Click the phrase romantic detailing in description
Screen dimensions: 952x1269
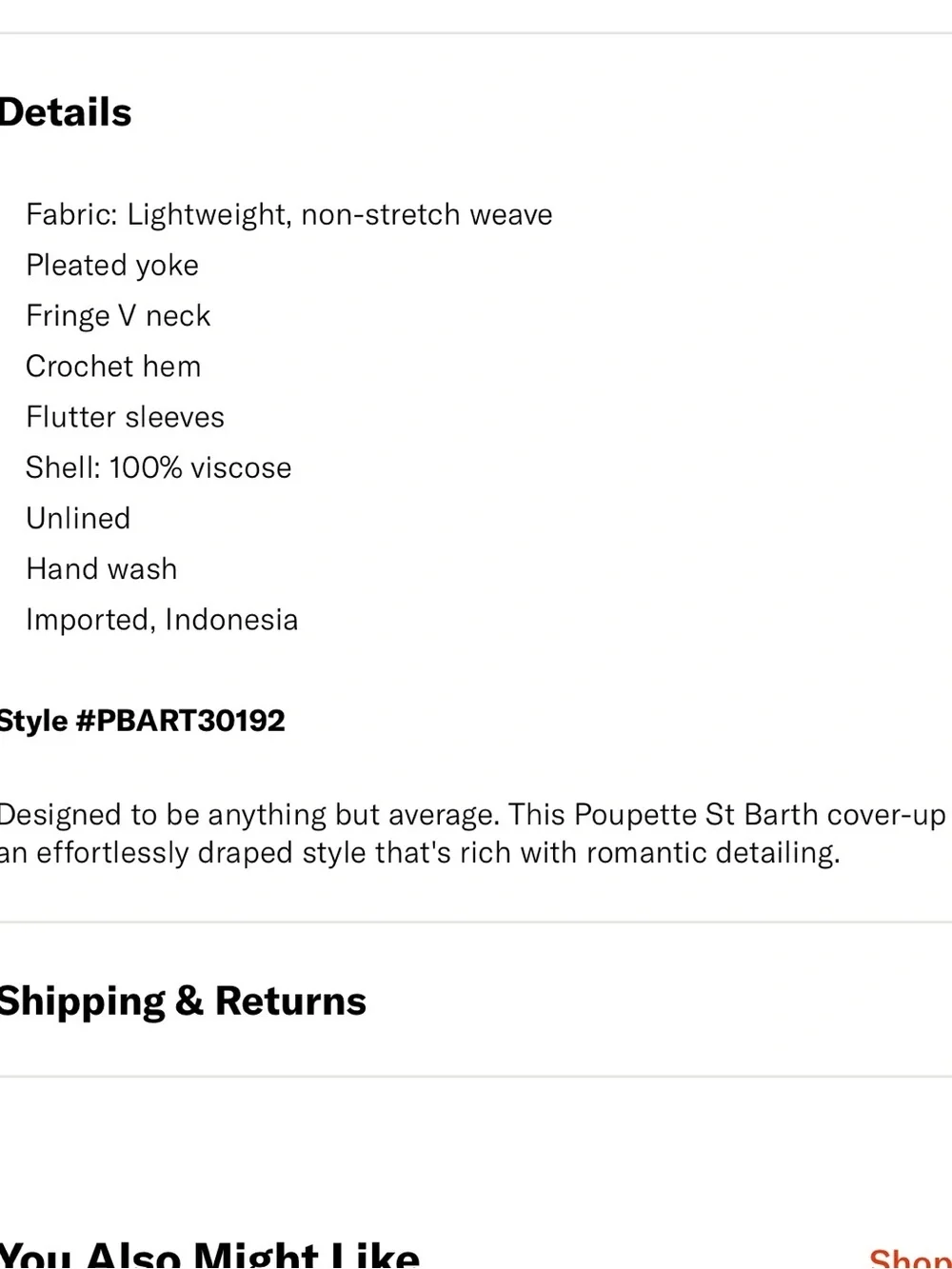click(x=713, y=852)
